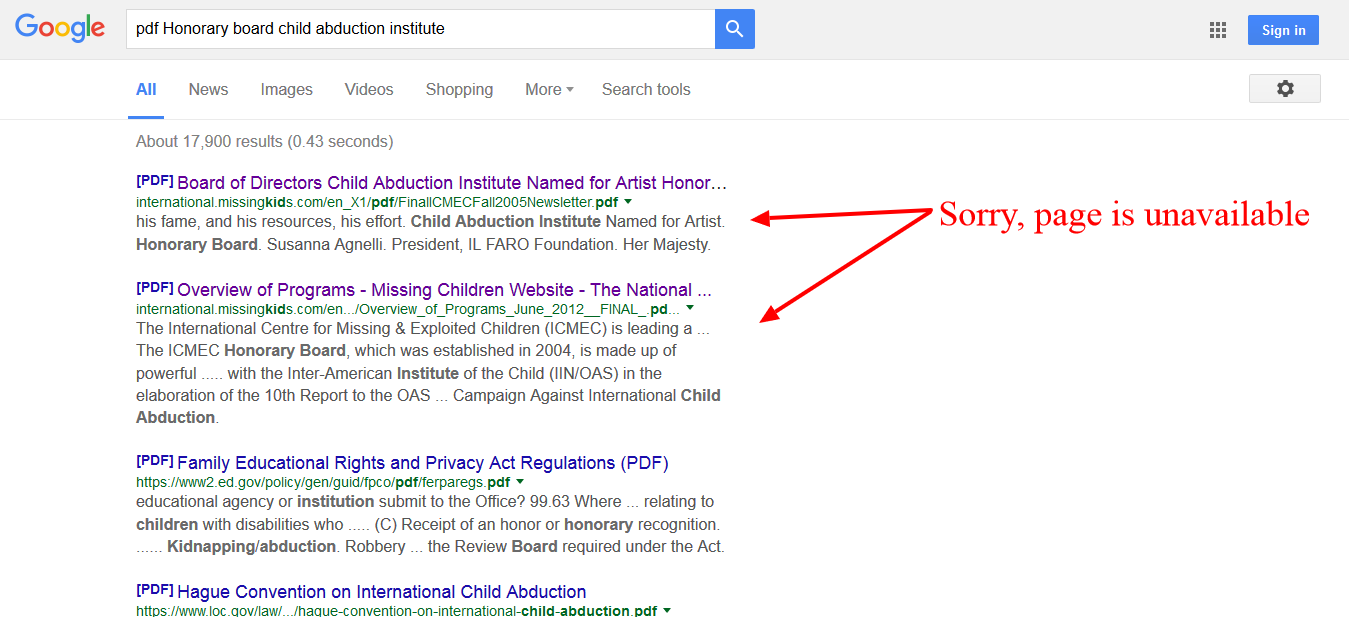Click the blue search magnifier button
Image resolution: width=1349 pixels, height=617 pixels.
point(735,29)
